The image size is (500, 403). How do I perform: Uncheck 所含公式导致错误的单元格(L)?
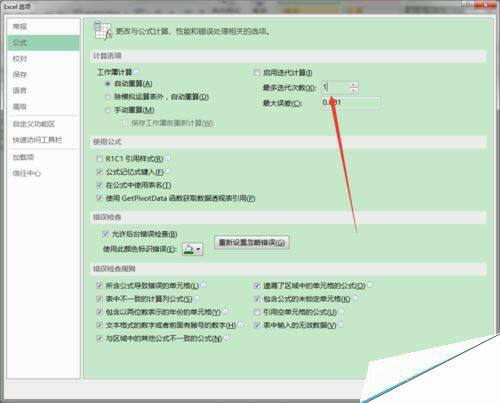coord(99,285)
